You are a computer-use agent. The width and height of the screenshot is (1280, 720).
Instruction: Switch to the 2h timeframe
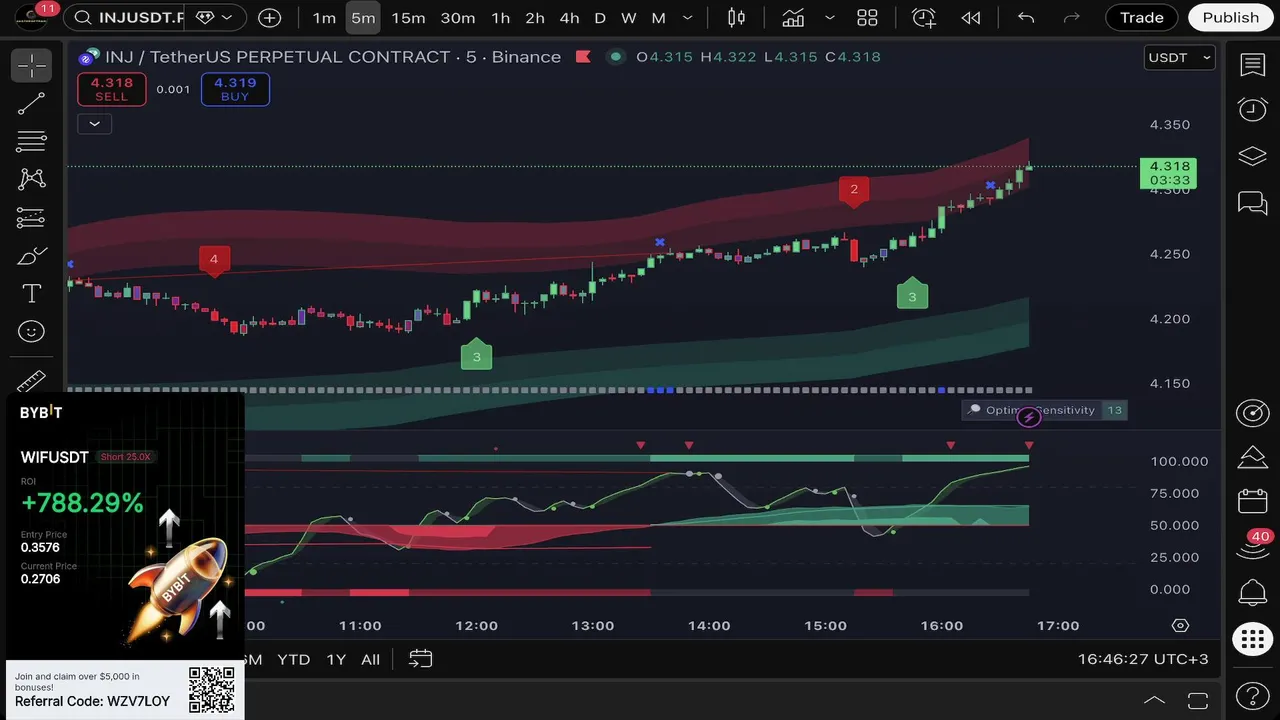(535, 18)
